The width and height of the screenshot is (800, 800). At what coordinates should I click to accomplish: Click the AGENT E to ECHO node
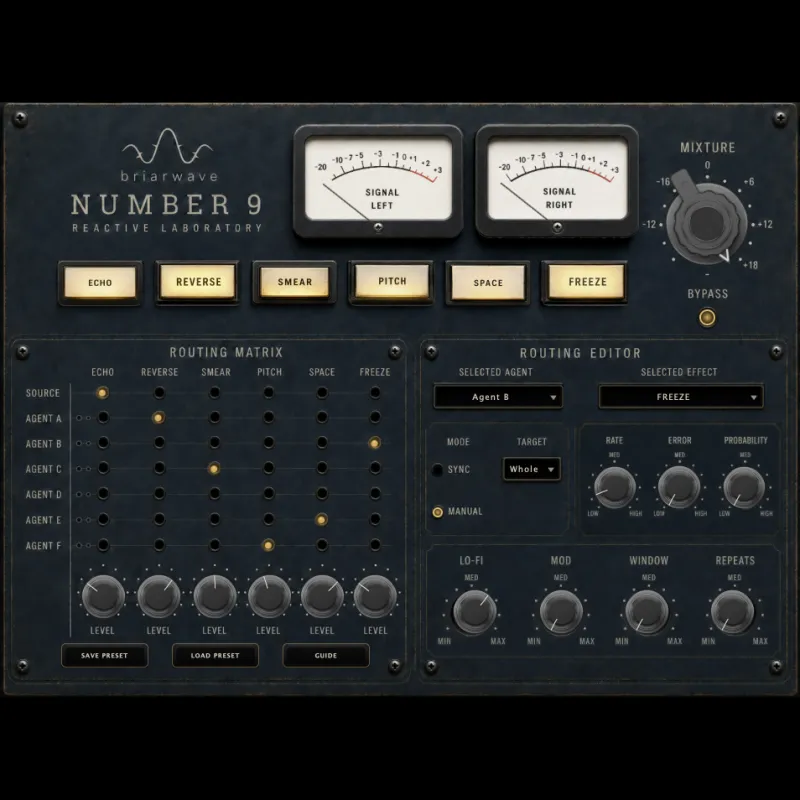point(103,519)
